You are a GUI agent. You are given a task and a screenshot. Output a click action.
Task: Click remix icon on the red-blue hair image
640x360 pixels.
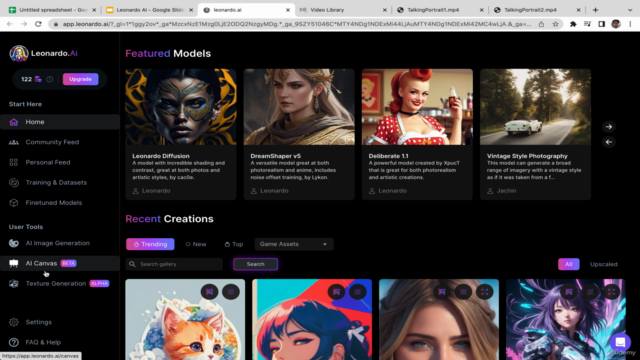click(x=336, y=292)
